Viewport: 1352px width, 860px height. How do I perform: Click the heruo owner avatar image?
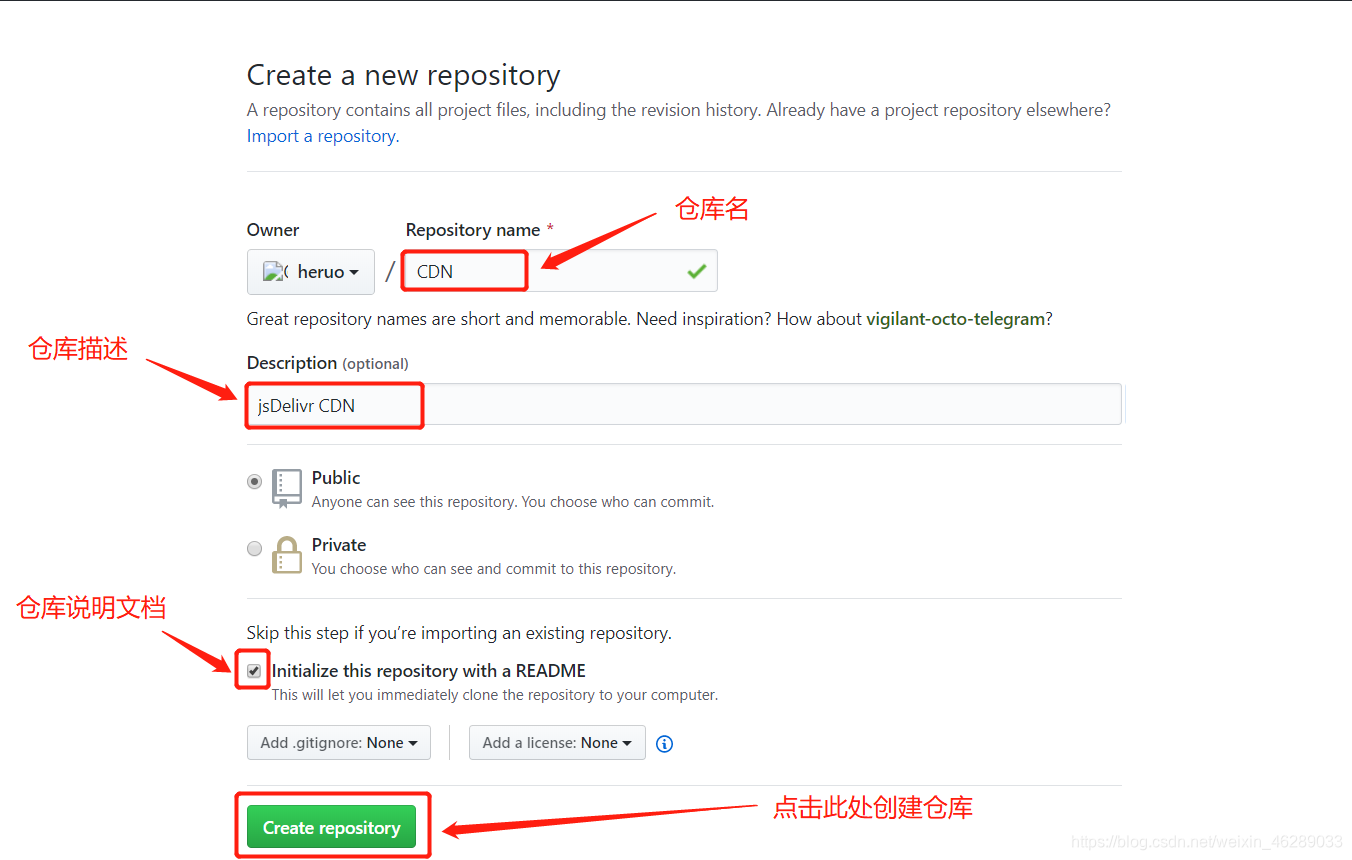[x=275, y=271]
